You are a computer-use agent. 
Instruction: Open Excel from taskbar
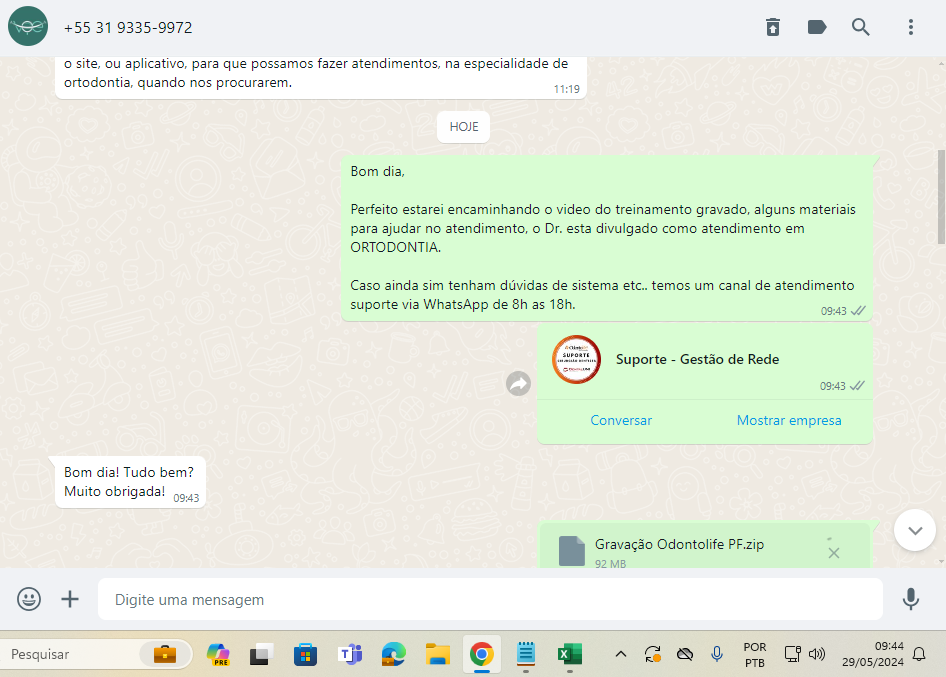(x=570, y=655)
